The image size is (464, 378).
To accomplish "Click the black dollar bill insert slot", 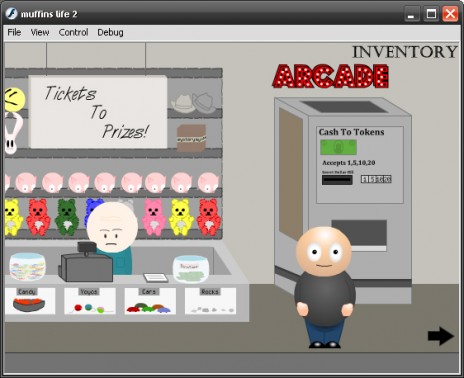I will (337, 180).
